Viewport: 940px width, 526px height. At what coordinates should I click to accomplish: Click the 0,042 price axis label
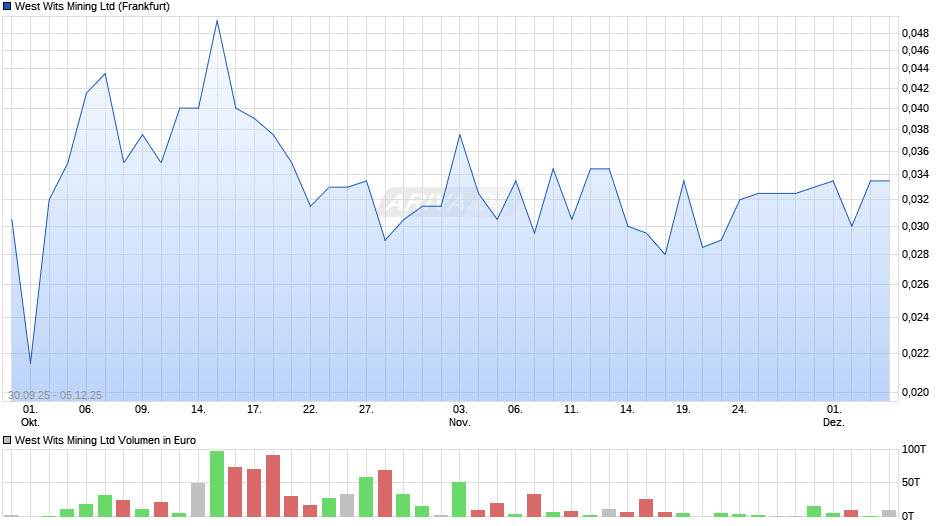915,88
